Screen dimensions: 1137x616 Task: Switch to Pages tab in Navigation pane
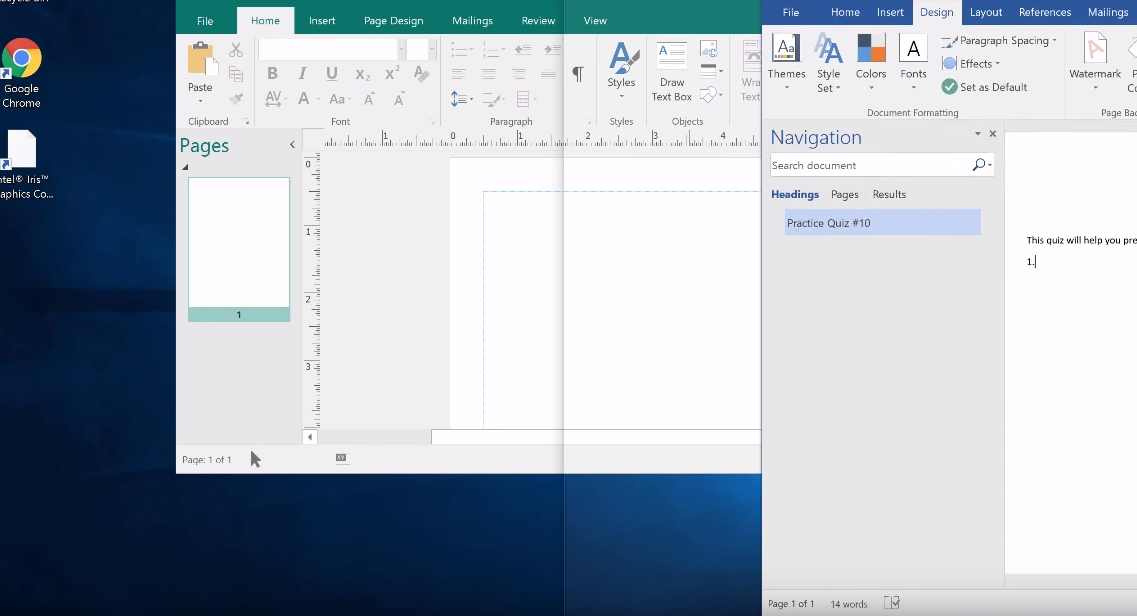[x=845, y=194]
